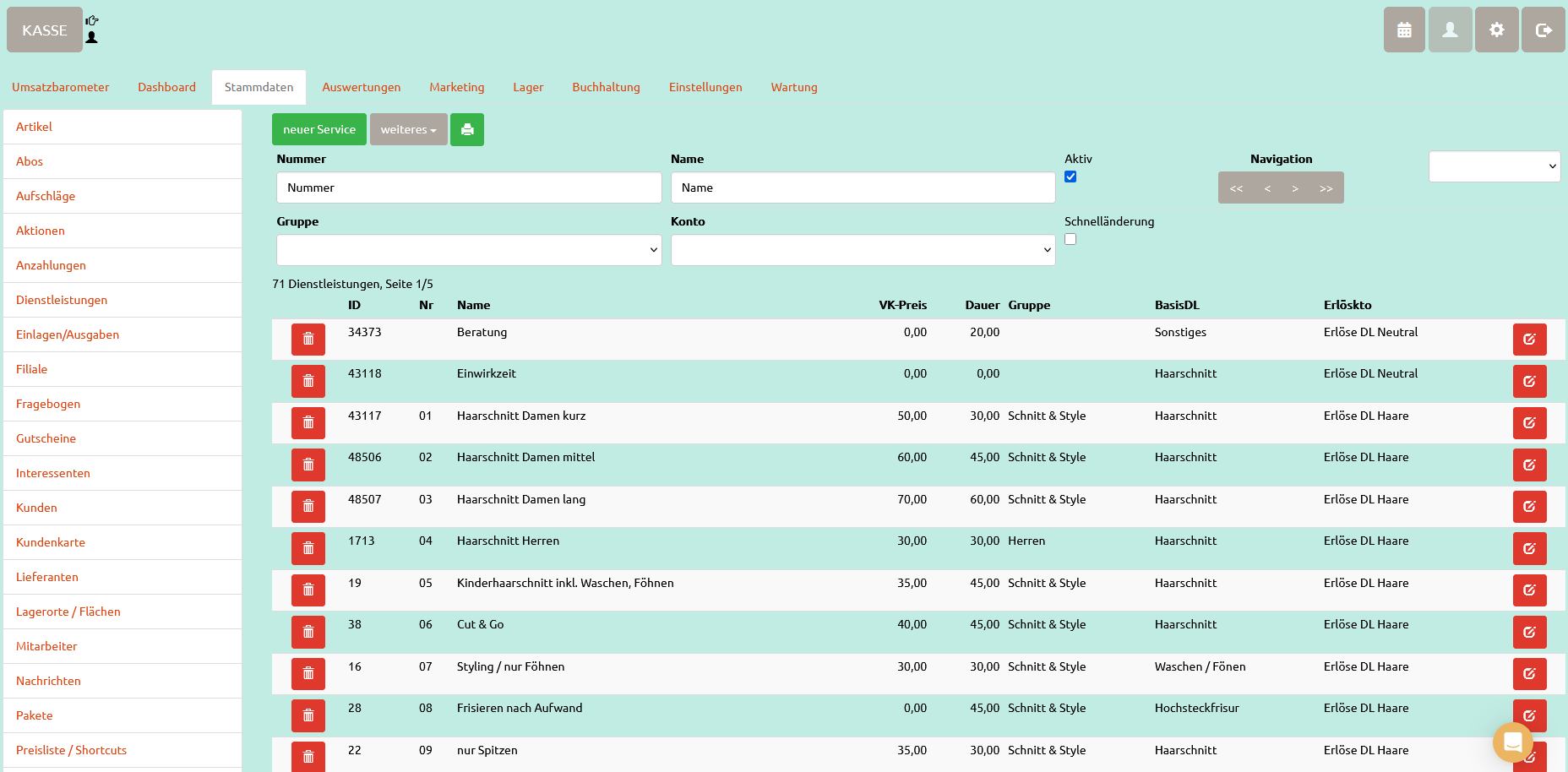Viewport: 1568px width, 772px height.
Task: Uncheck the Aktiv checkbox
Action: [1070, 177]
